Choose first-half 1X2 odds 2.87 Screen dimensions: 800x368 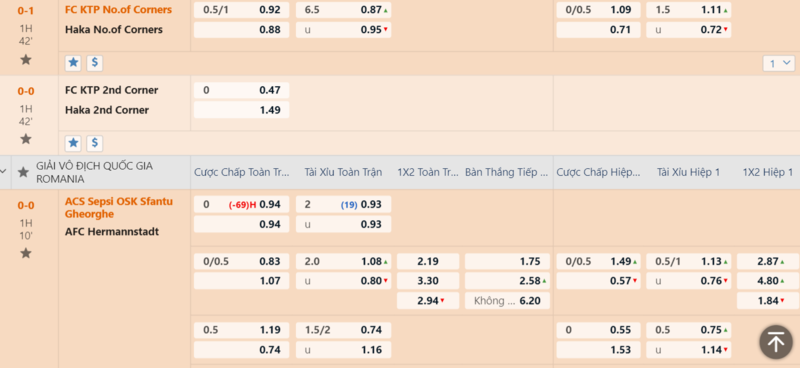point(768,261)
